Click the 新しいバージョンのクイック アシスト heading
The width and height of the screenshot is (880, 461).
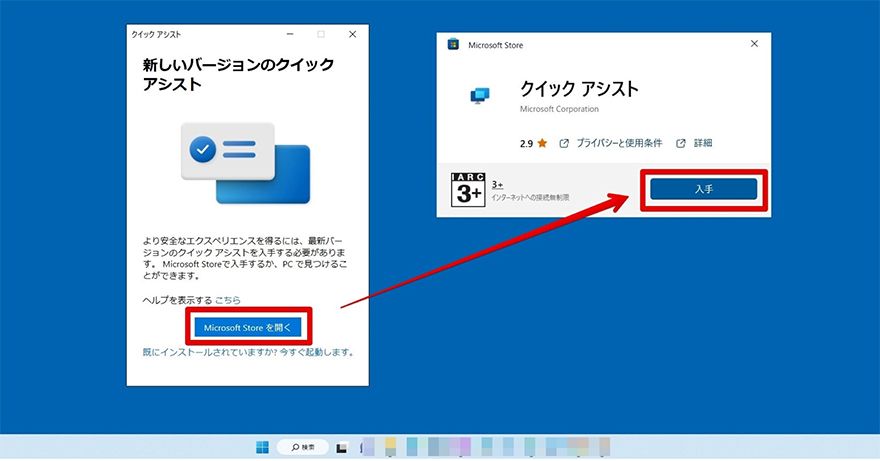(238, 74)
